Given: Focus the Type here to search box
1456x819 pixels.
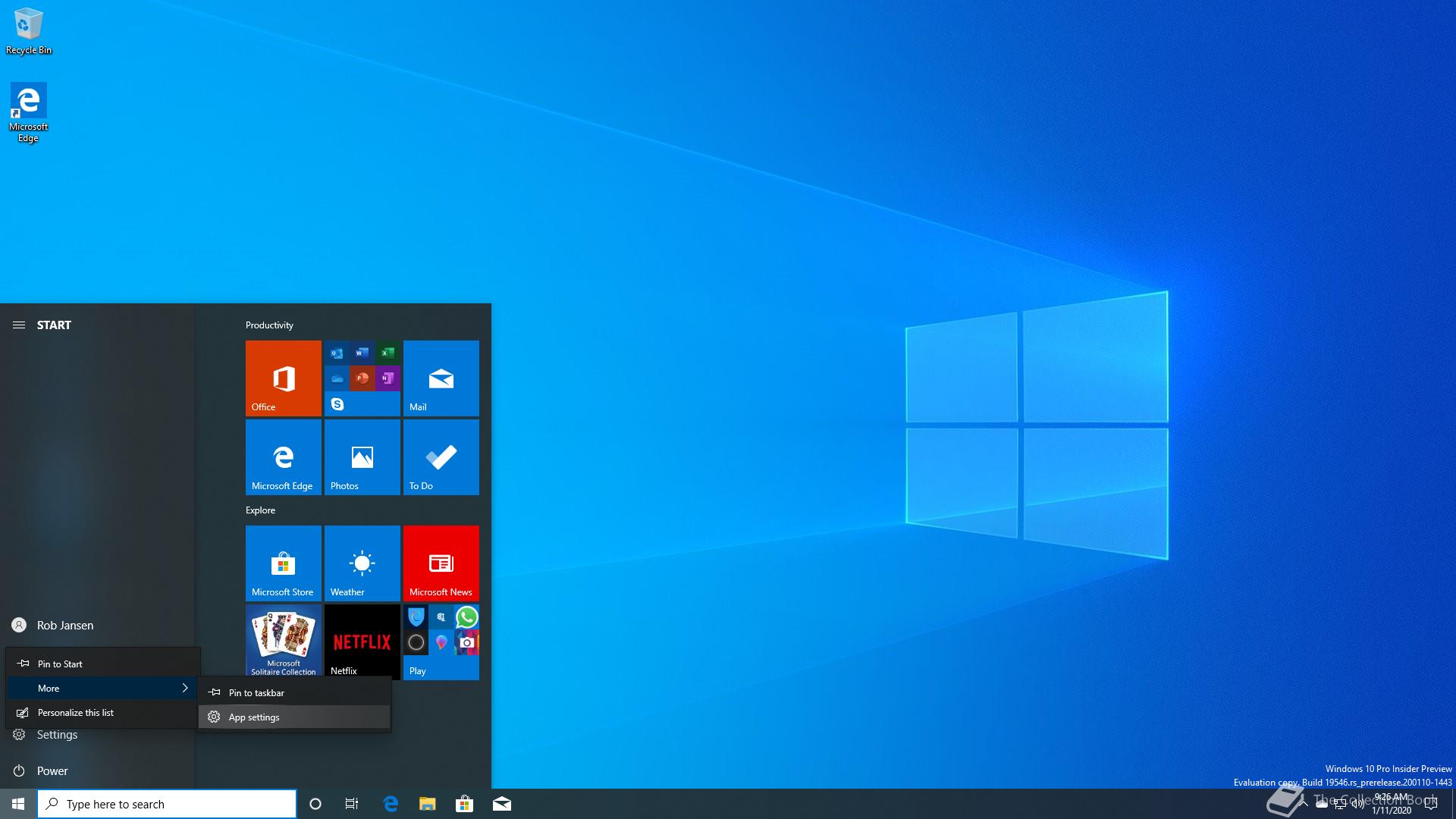Looking at the screenshot, I should click(x=167, y=804).
